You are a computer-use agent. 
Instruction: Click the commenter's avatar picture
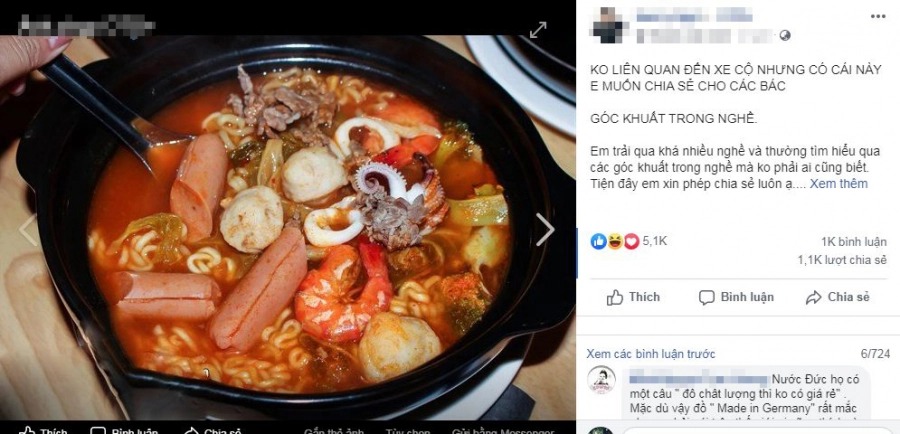[x=601, y=380]
